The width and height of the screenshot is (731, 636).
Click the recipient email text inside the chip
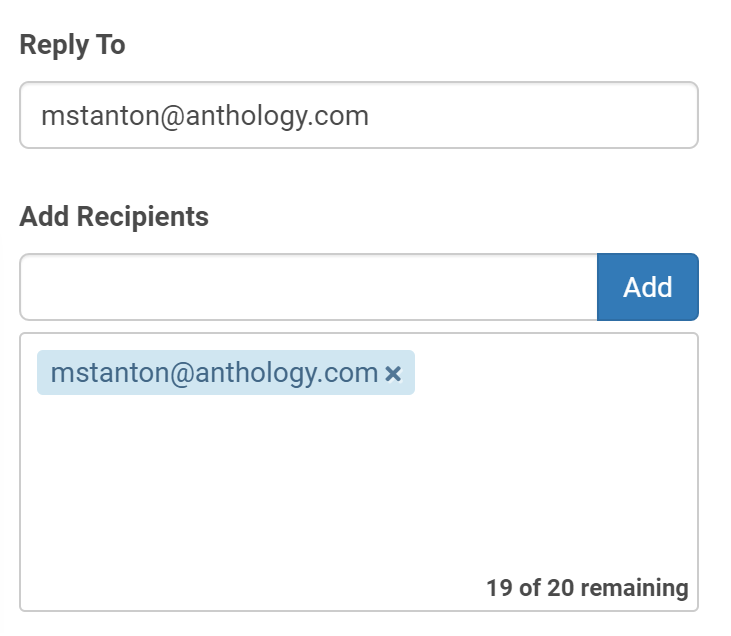214,374
